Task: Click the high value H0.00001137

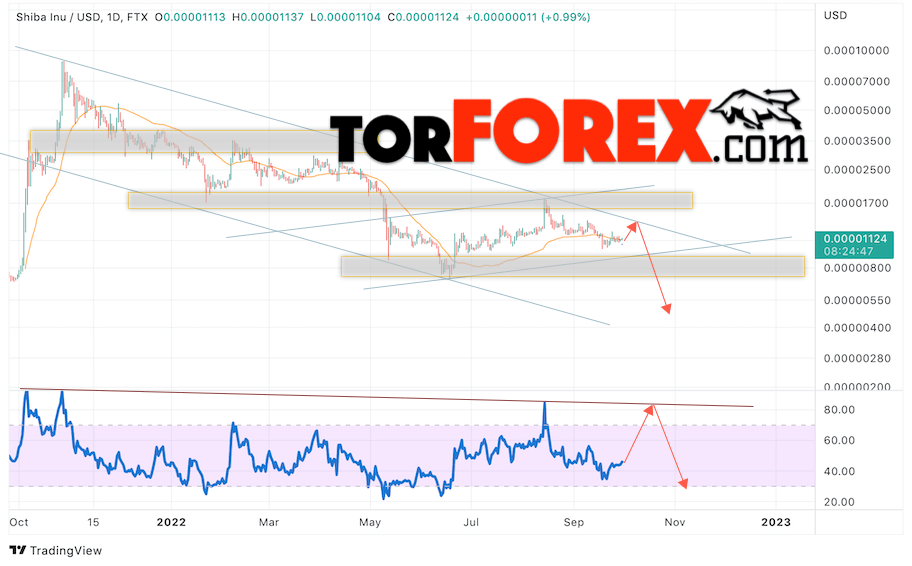Action: [x=268, y=17]
